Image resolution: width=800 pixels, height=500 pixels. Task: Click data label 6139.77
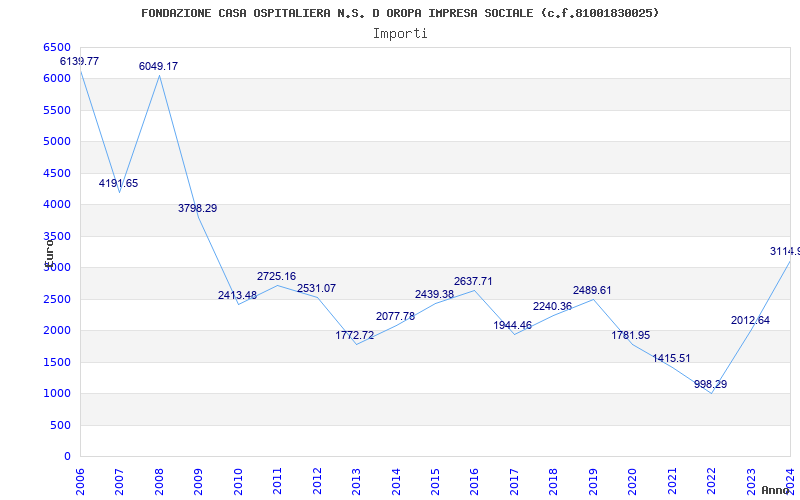point(80,61)
